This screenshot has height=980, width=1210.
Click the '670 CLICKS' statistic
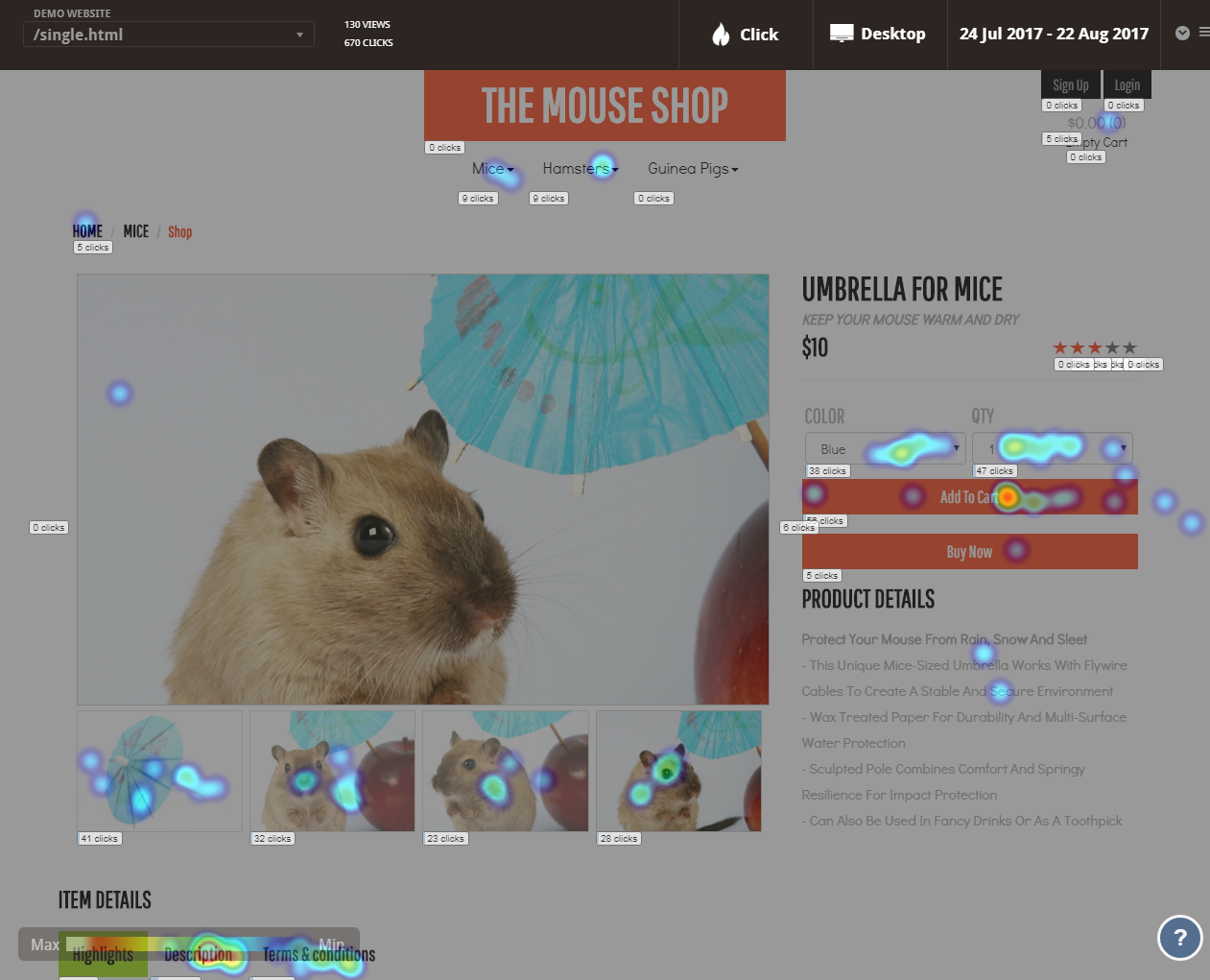pos(368,43)
